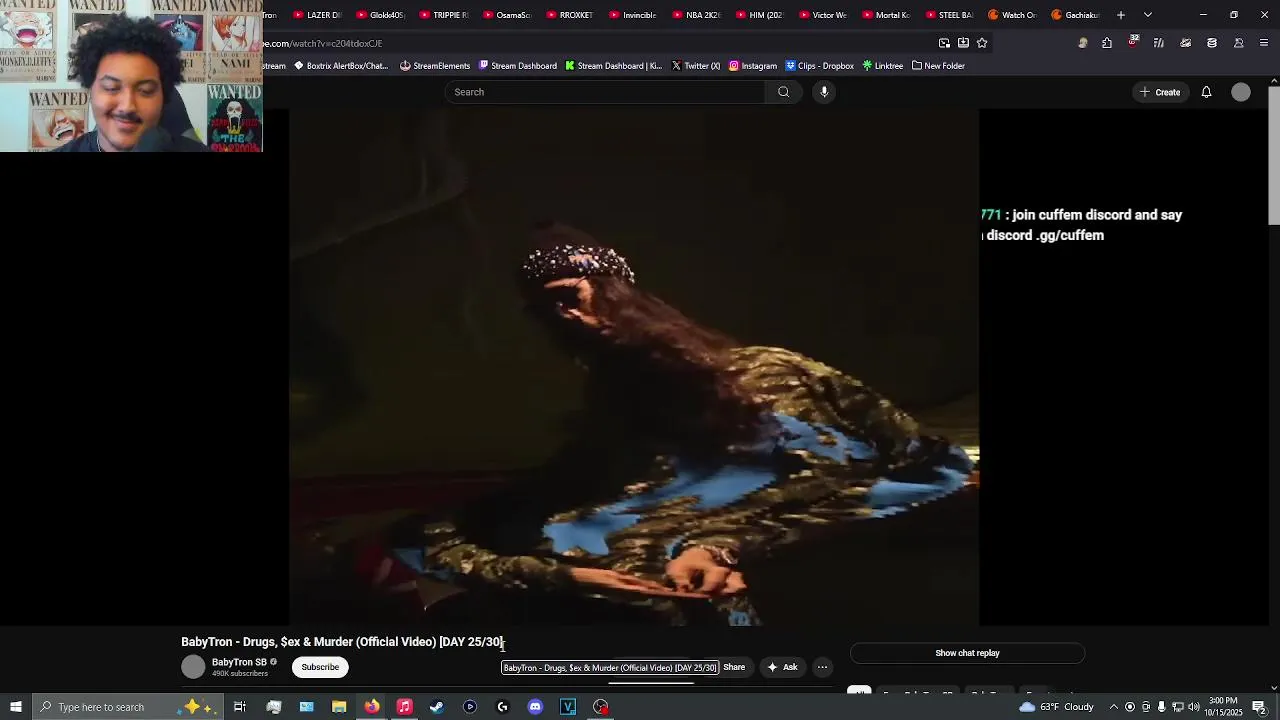Open the browser hamburger application menu
This screenshot has height=720, width=1280.
pos(1264,43)
